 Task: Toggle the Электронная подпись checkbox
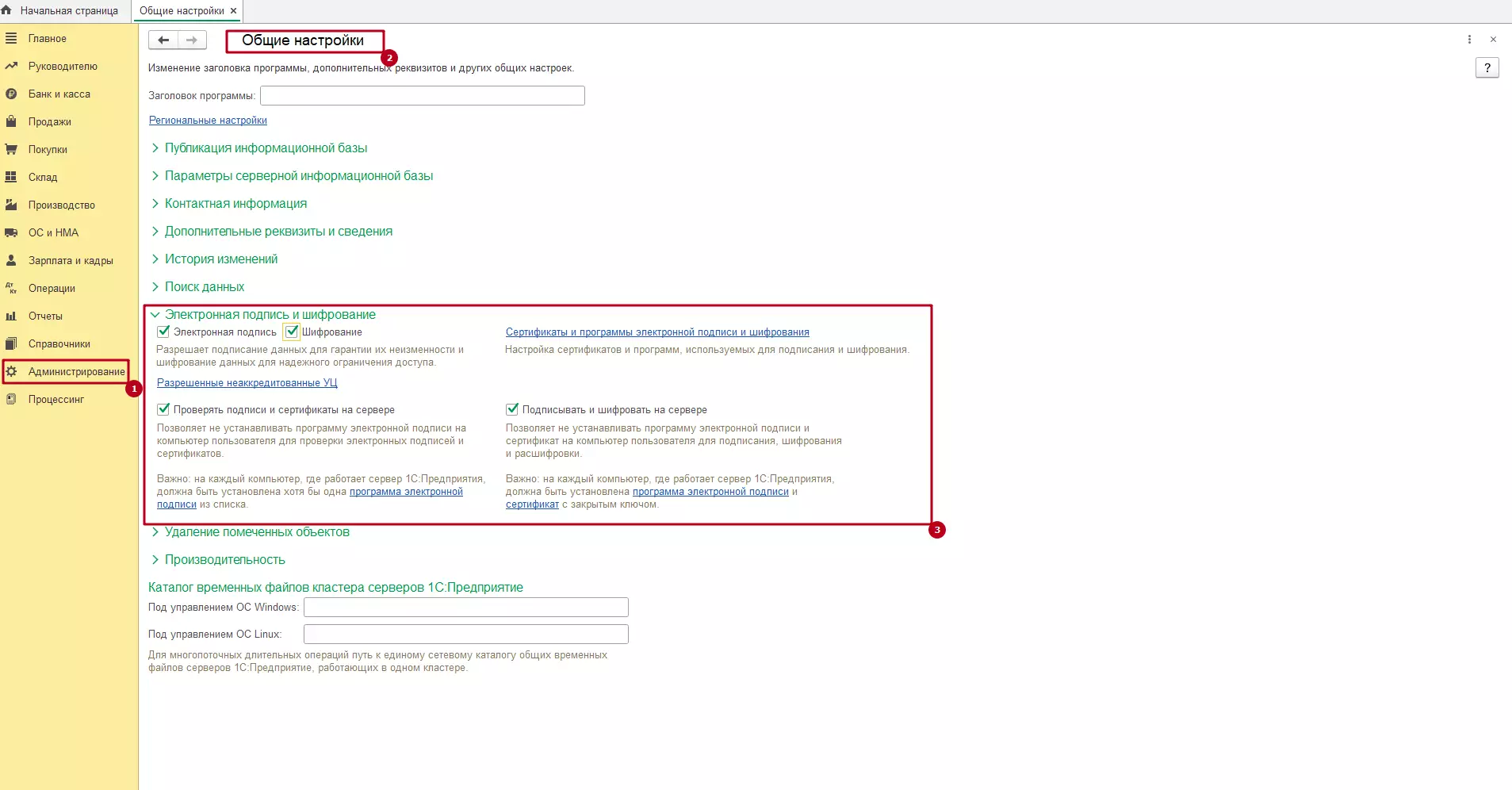point(163,332)
